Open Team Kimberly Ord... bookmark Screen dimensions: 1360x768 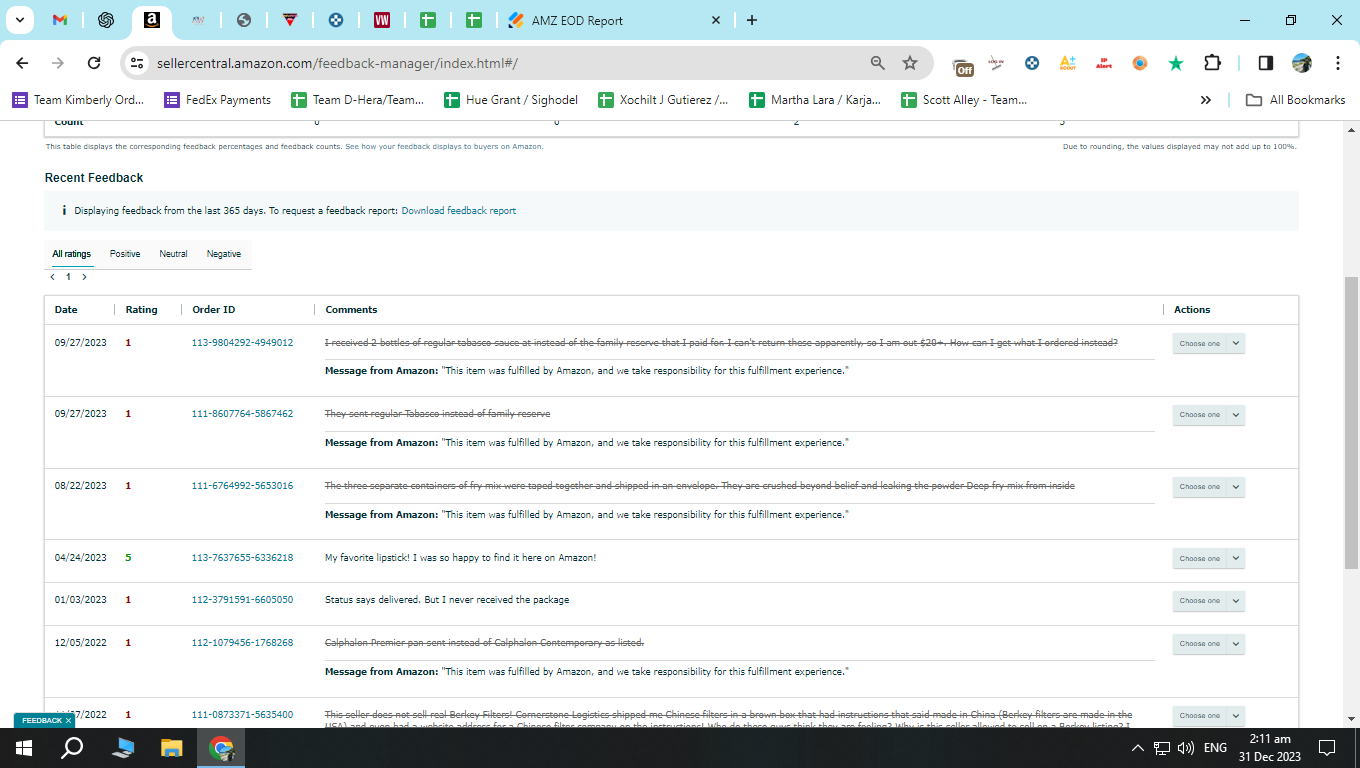78,100
